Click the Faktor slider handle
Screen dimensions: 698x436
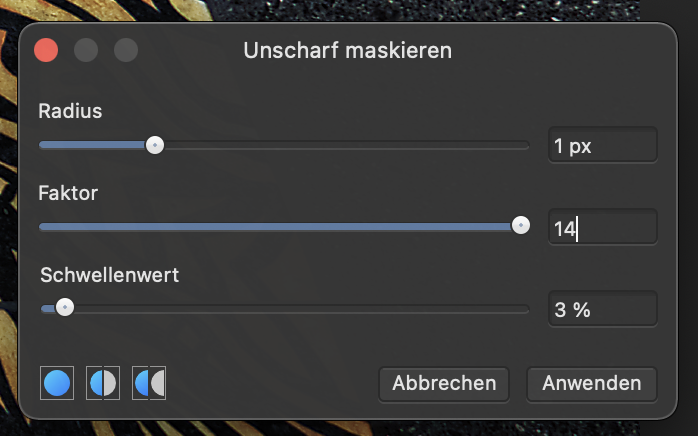[x=521, y=225]
